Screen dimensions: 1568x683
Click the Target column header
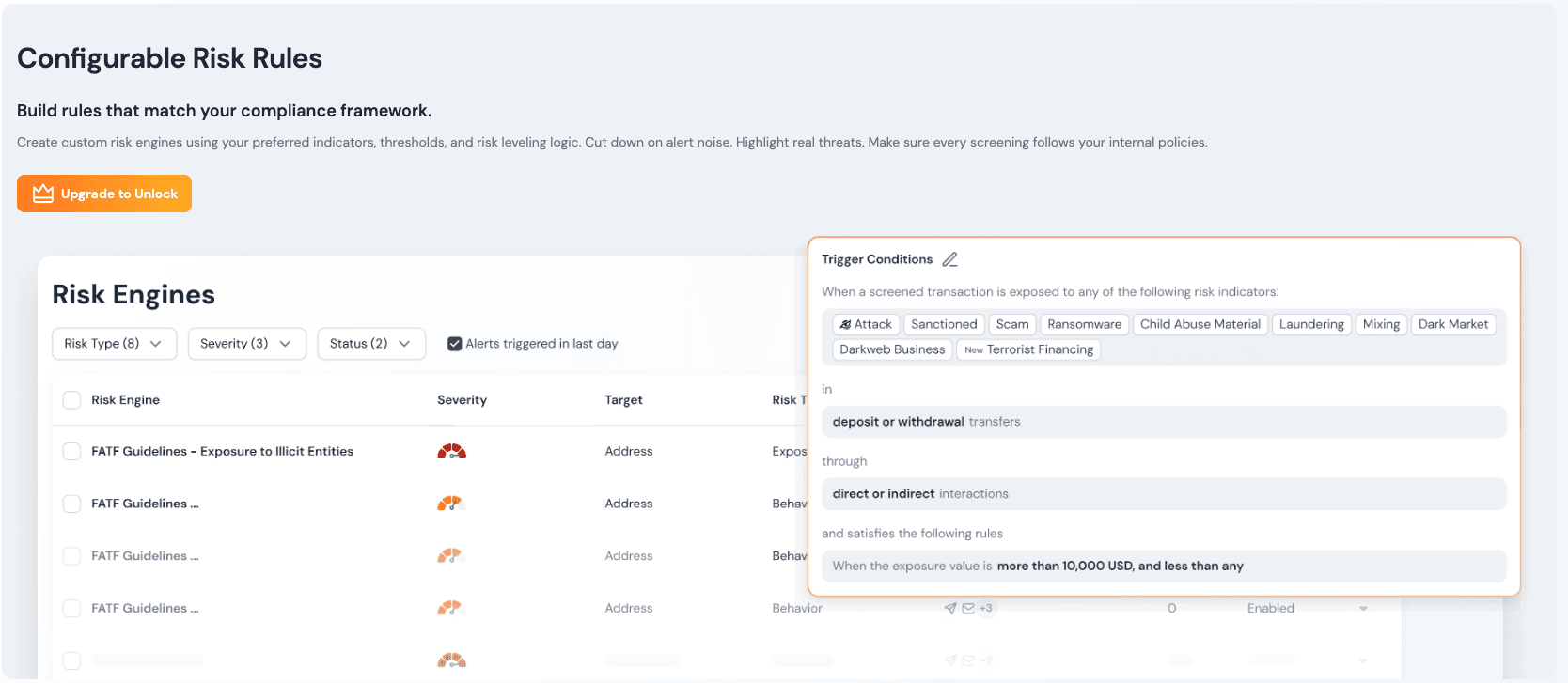point(623,400)
